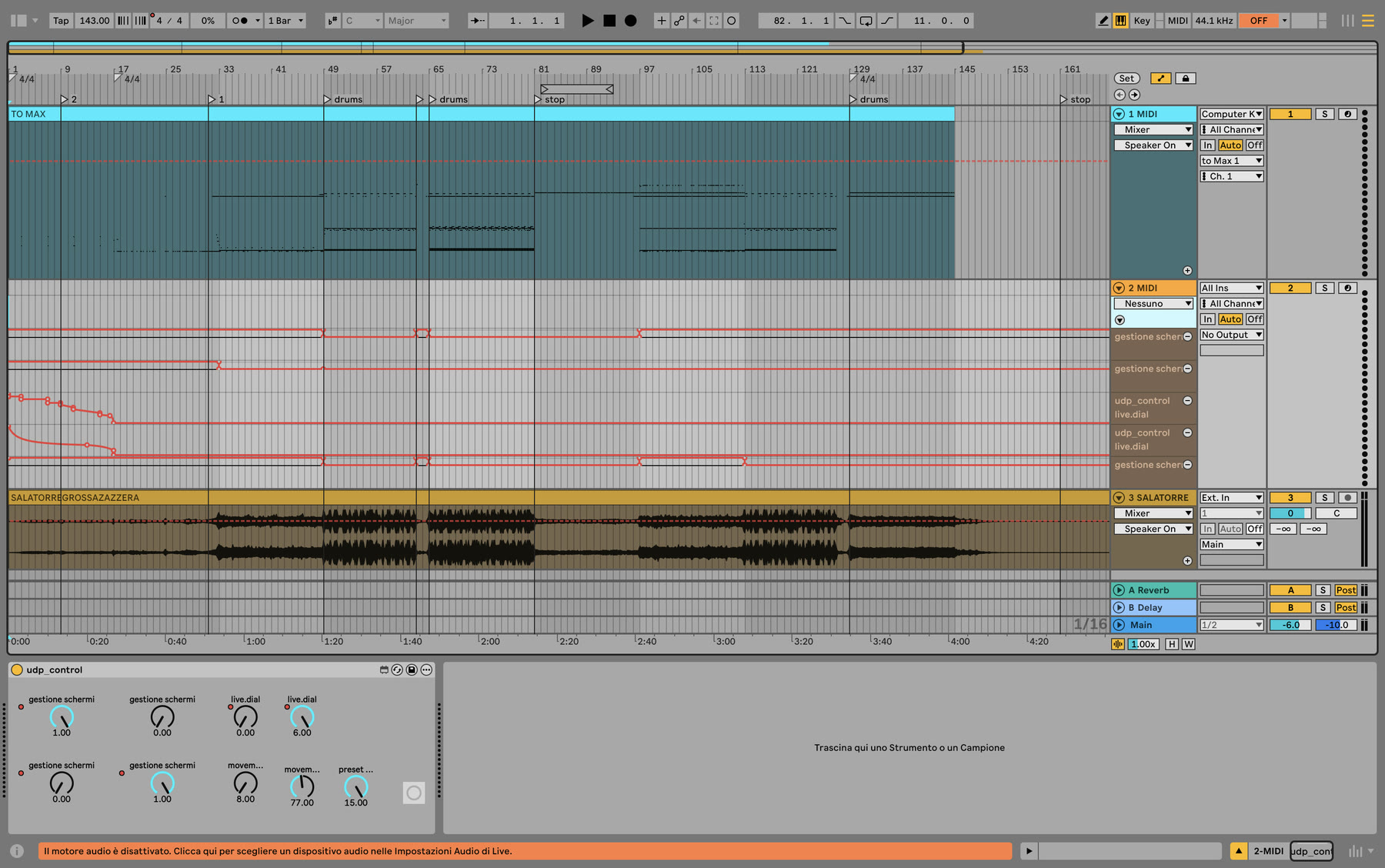This screenshot has height=868, width=1385.
Task: Start playback with the Play button
Action: [x=588, y=21]
